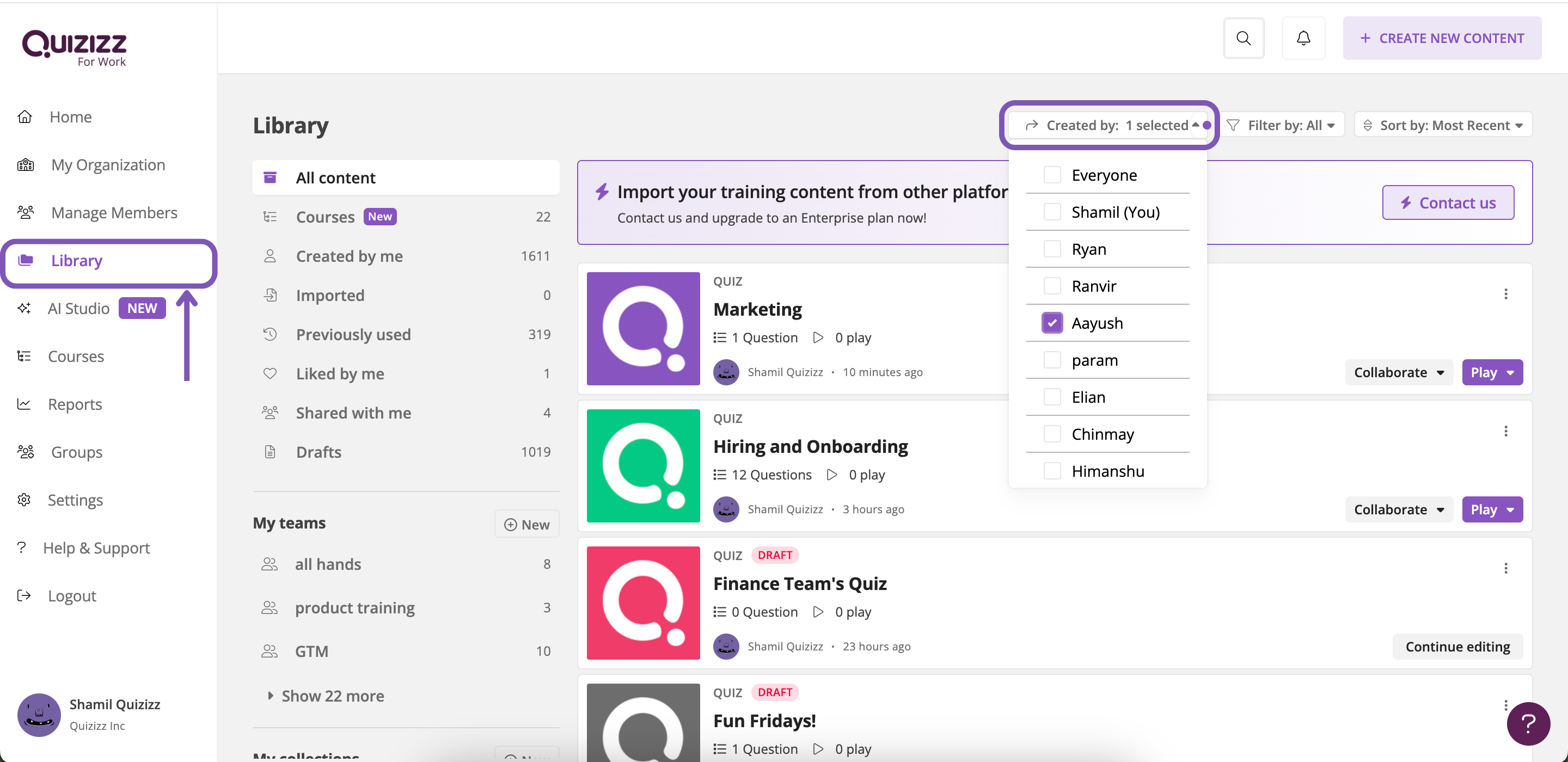Expand Show 22 more teams
This screenshot has height=762, width=1568.
(x=326, y=695)
